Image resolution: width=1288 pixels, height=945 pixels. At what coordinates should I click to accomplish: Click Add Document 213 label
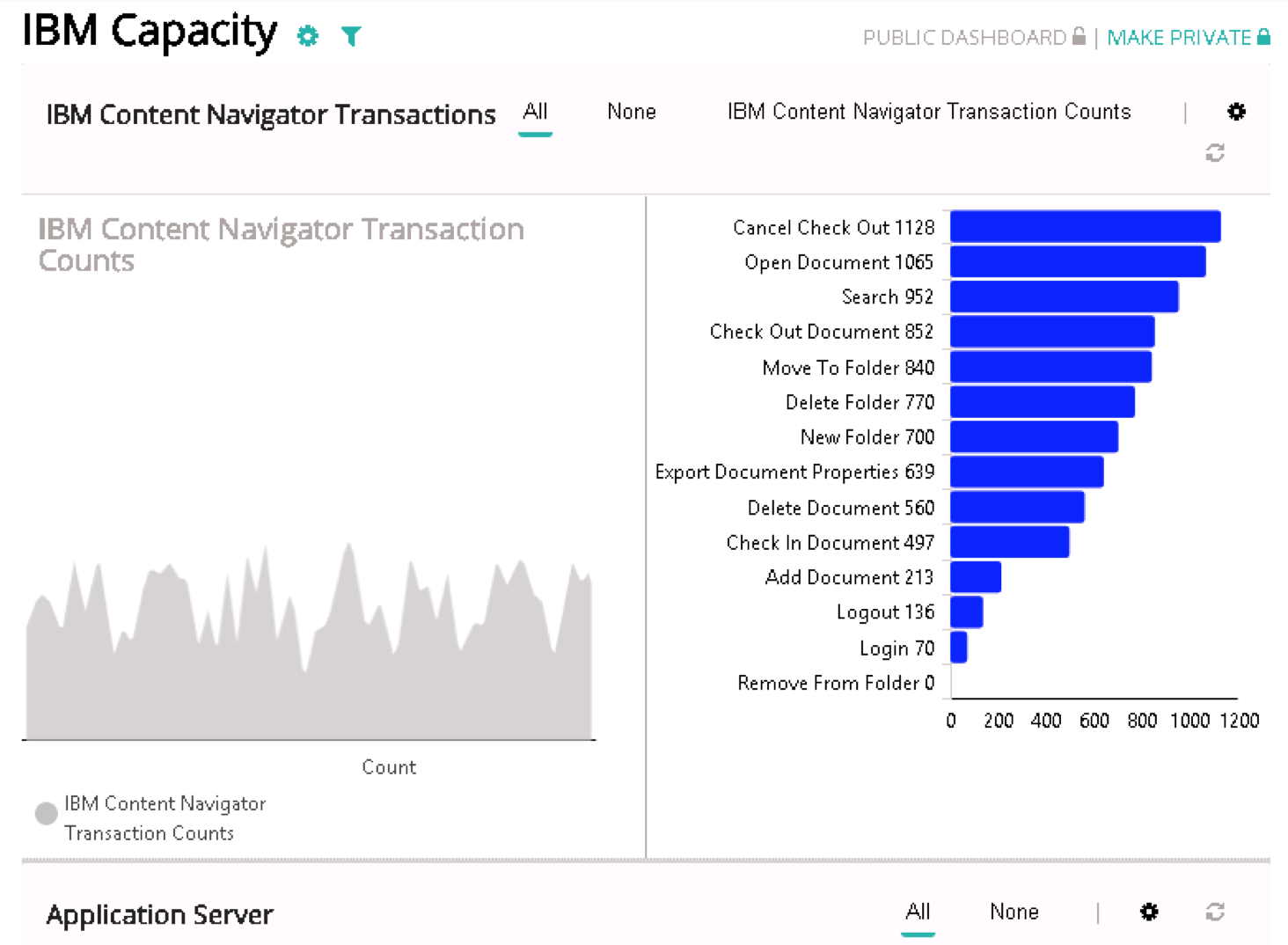(x=849, y=577)
